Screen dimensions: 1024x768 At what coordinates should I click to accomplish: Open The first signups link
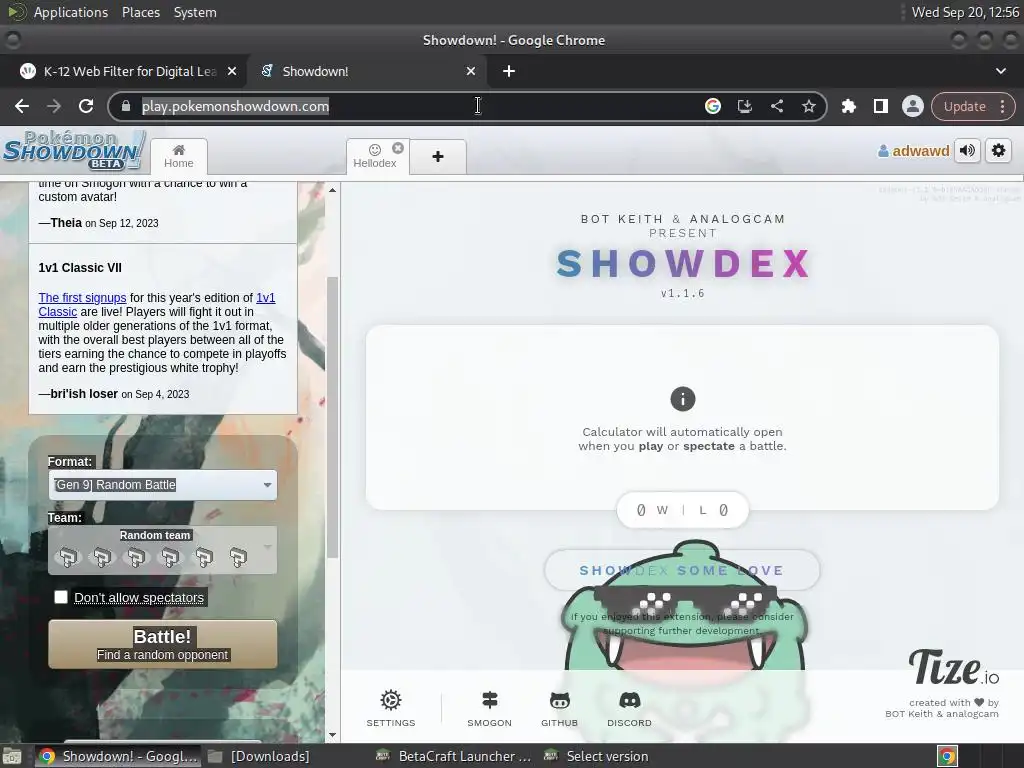point(82,298)
